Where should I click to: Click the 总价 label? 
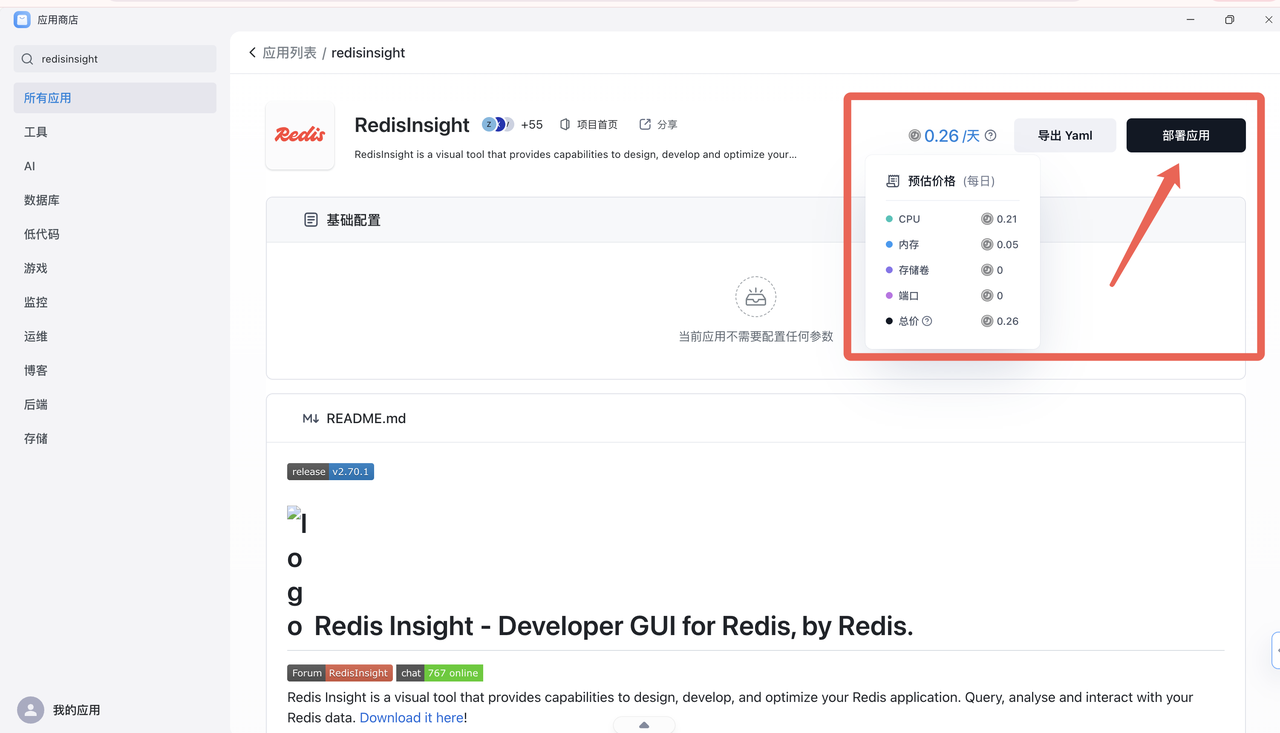(x=908, y=321)
